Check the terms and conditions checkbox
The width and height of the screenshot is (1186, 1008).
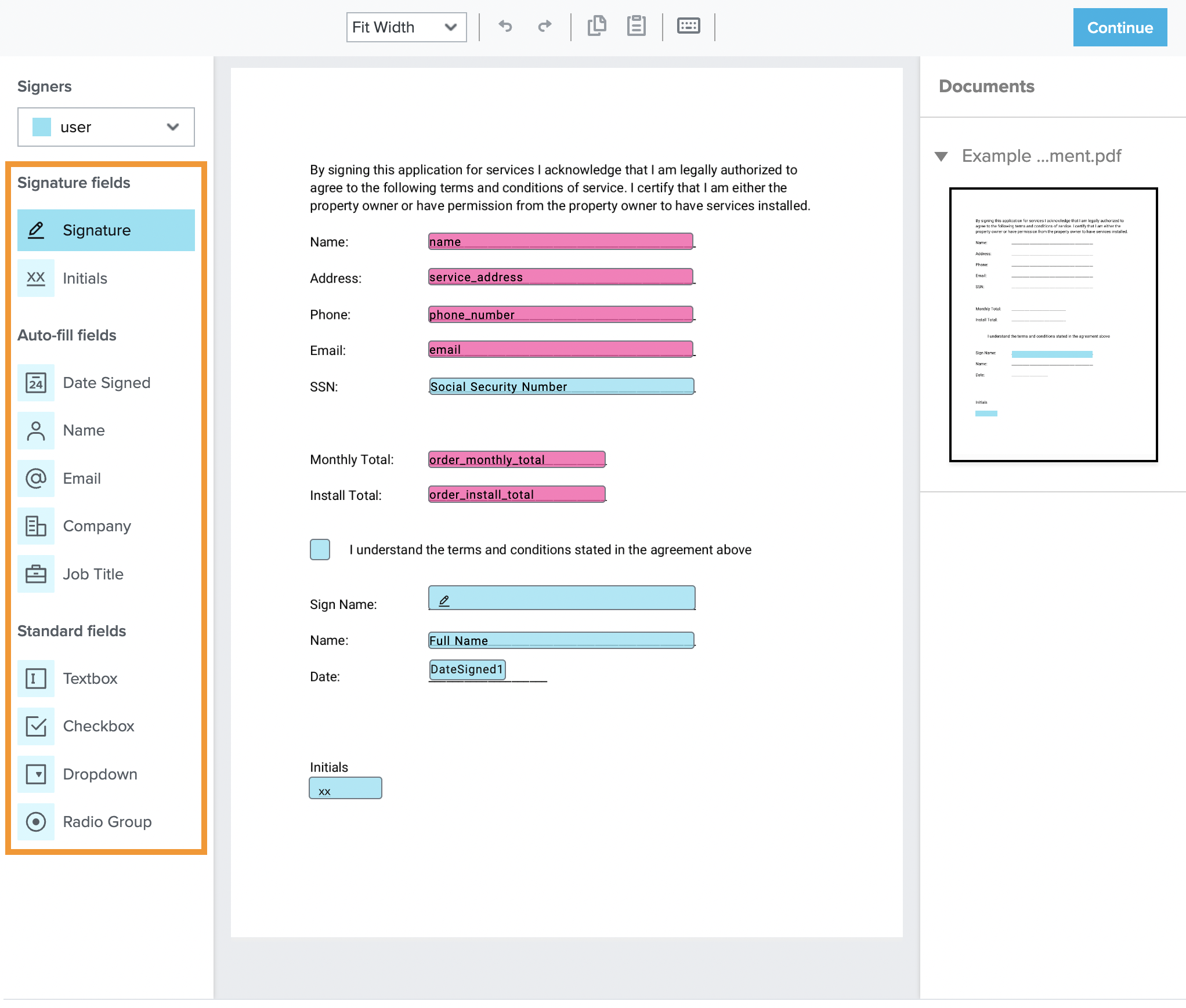[319, 549]
